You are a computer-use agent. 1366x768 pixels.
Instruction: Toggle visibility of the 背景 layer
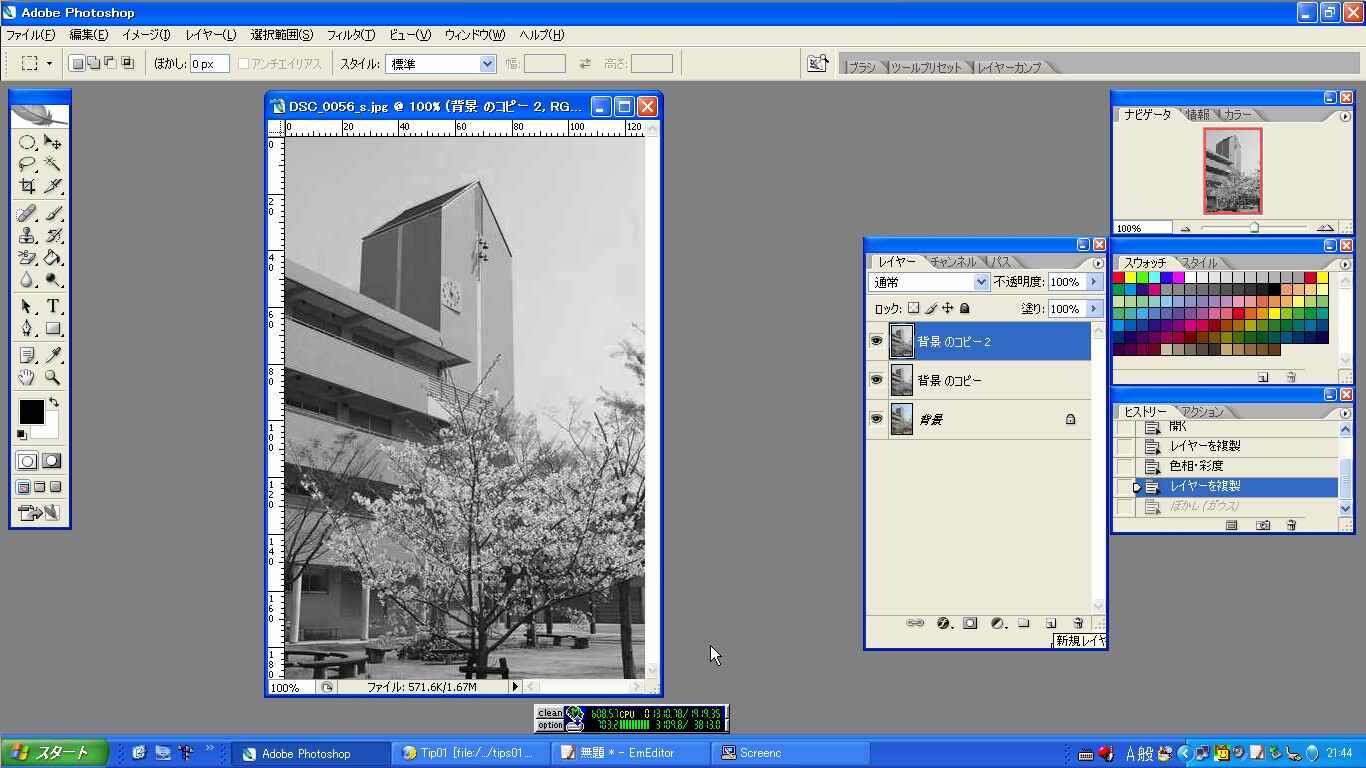point(877,419)
